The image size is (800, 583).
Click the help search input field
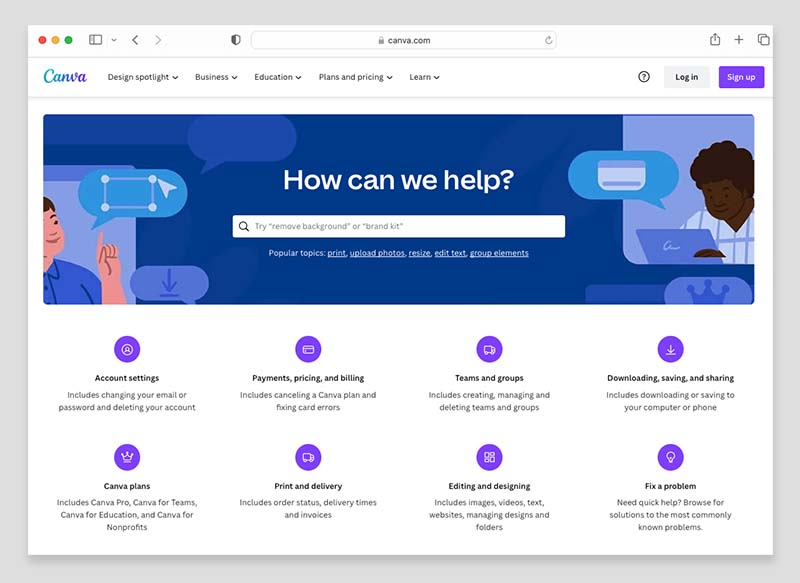400,226
